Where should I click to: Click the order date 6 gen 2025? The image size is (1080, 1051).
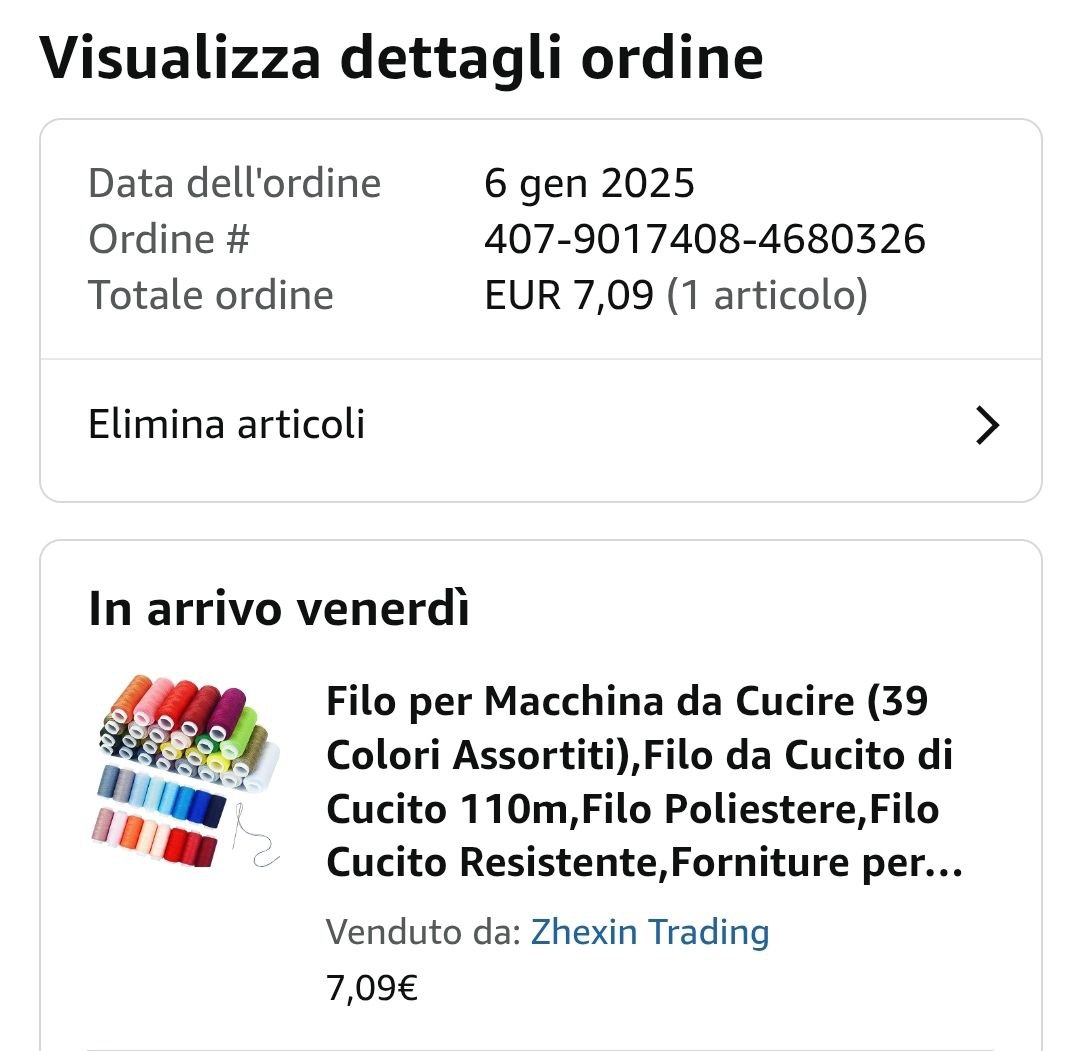(589, 184)
